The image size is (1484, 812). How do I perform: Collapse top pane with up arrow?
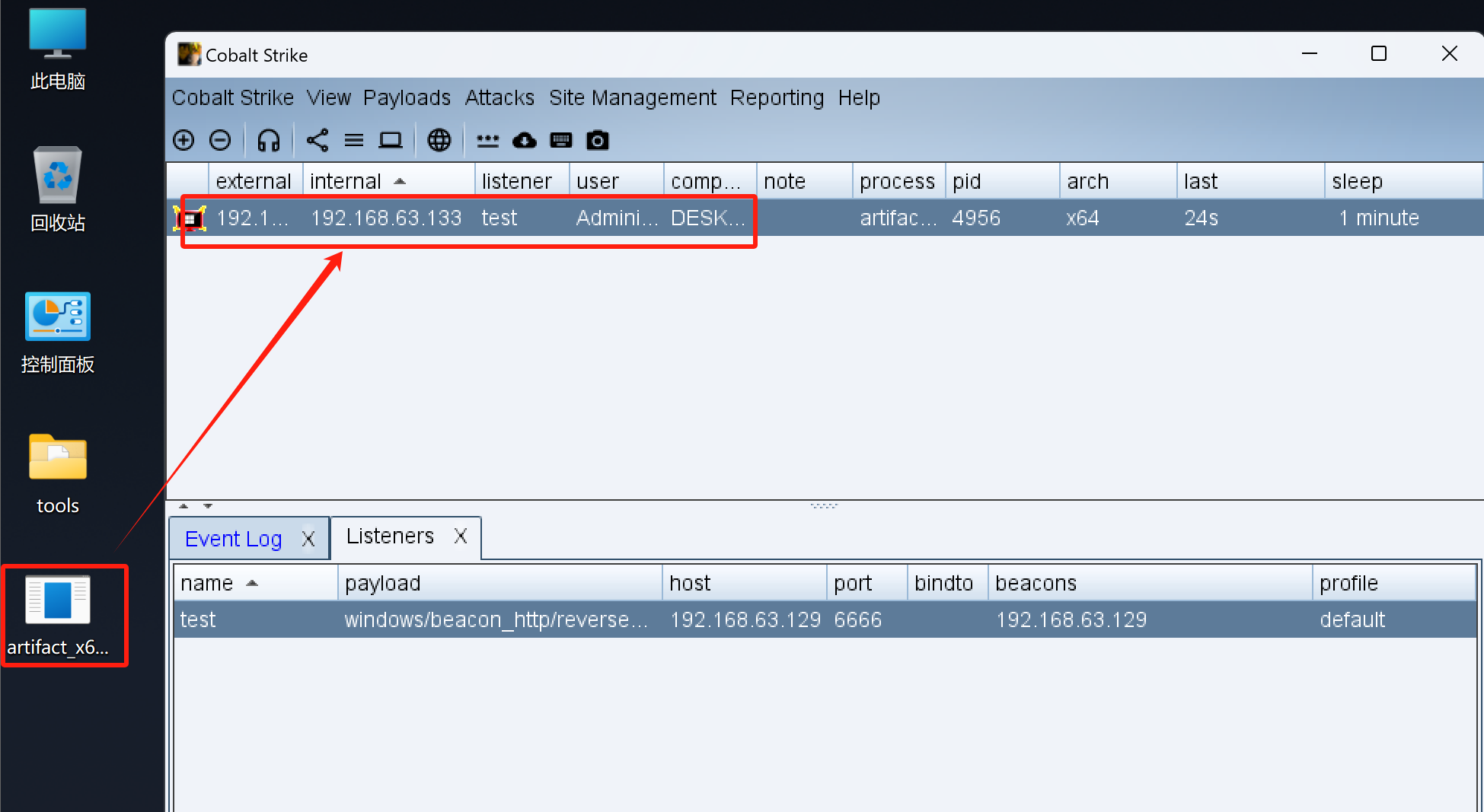tap(184, 505)
